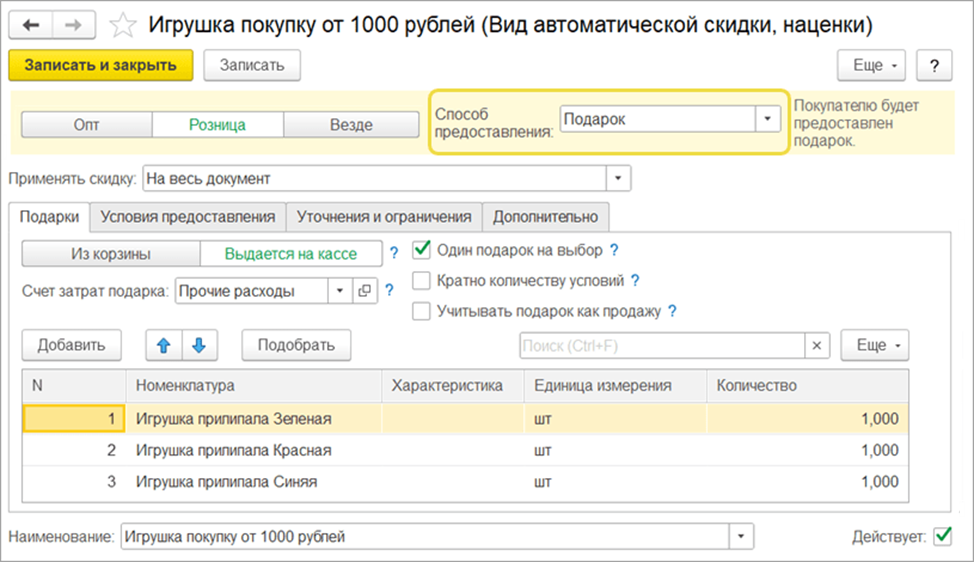The height and width of the screenshot is (562, 974).
Task: Expand the 'Способ предоставления' dropdown
Action: [x=767, y=119]
